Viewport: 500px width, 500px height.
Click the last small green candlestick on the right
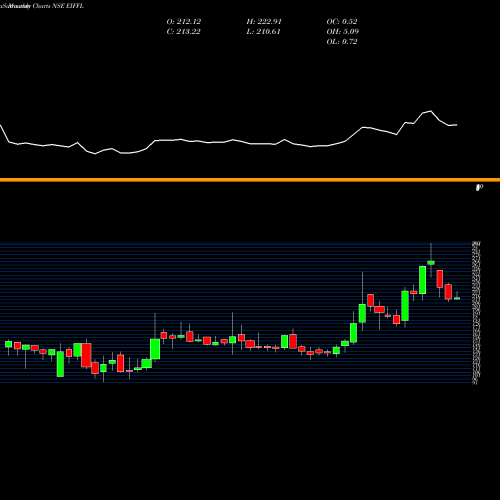tap(457, 298)
